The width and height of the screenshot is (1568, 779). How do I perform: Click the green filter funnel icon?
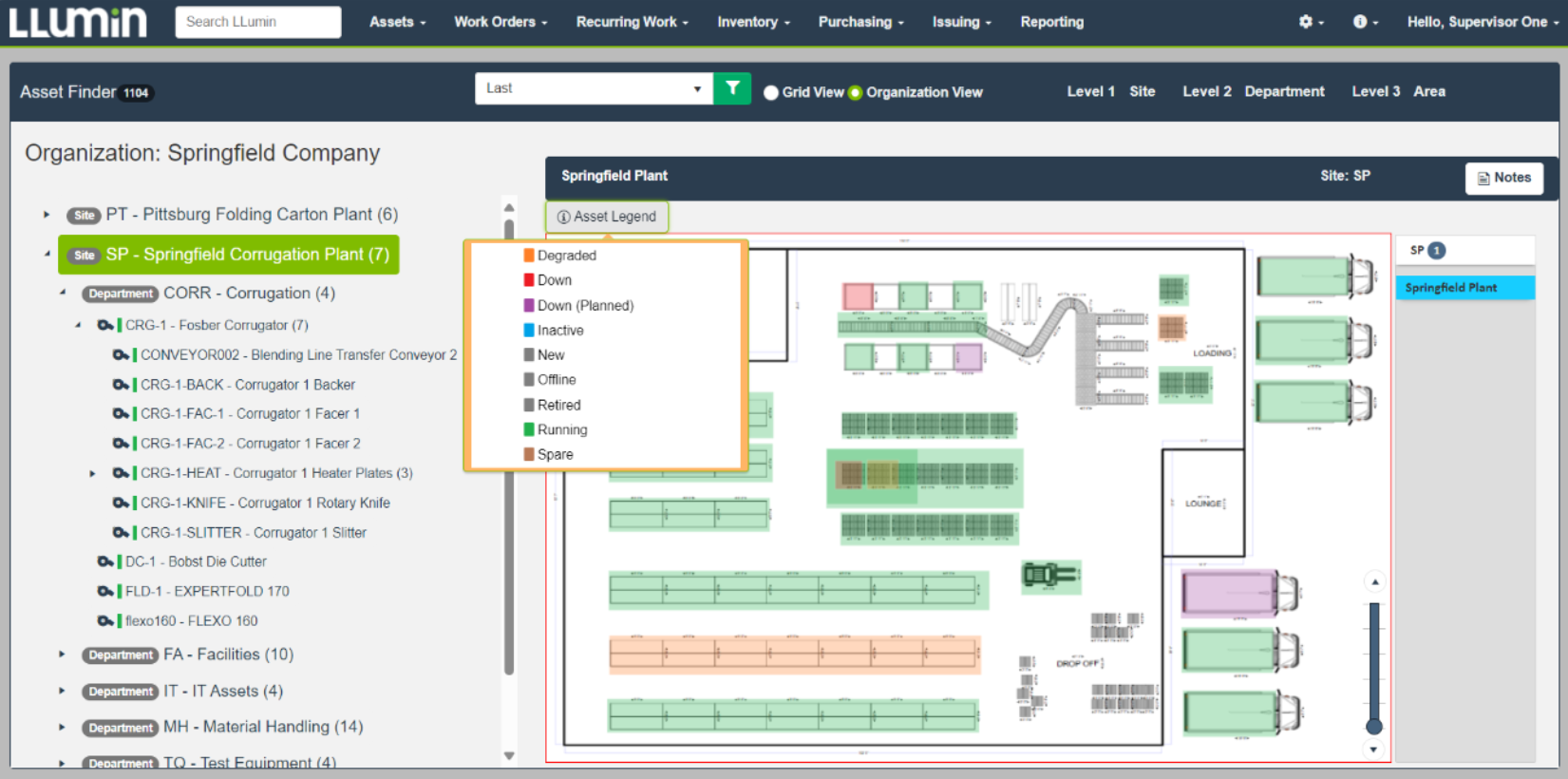tap(732, 88)
